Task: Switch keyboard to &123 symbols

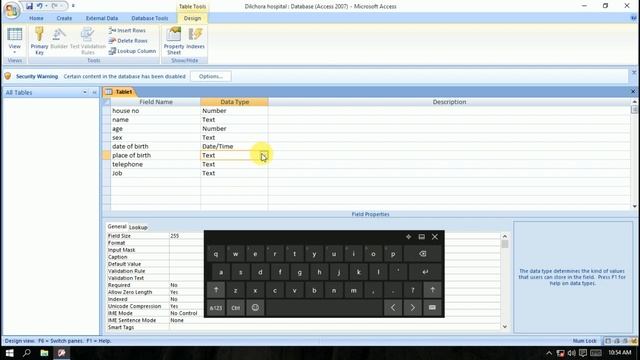Action: click(x=216, y=308)
